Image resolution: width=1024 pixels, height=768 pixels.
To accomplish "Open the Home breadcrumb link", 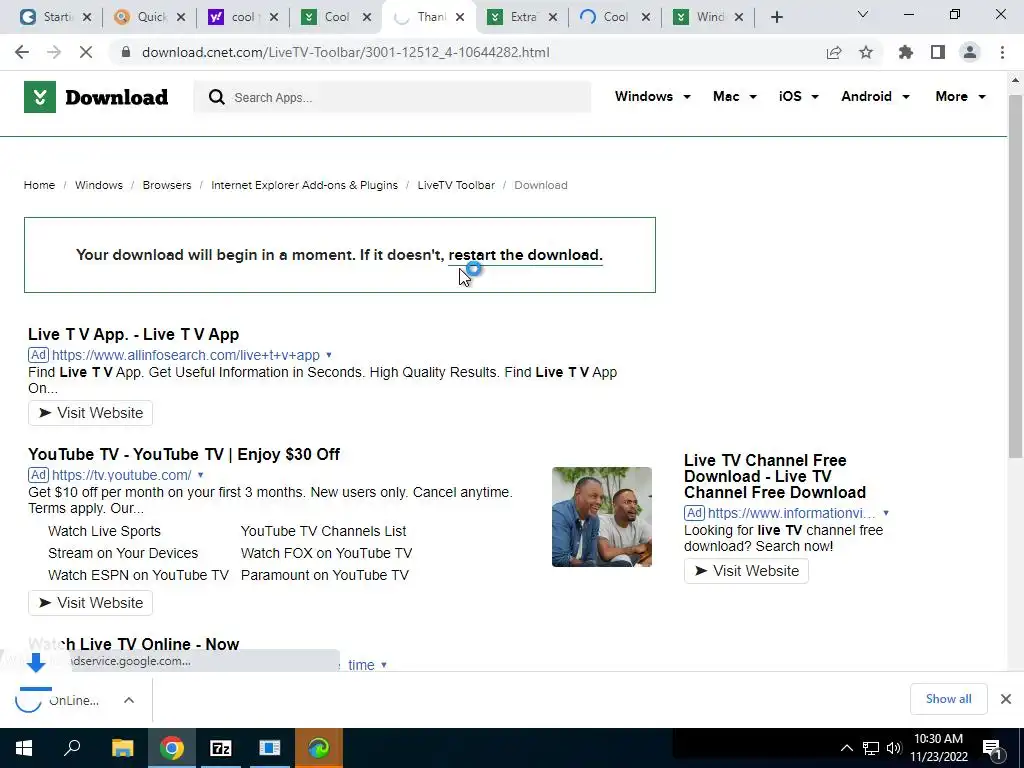I will (39, 185).
